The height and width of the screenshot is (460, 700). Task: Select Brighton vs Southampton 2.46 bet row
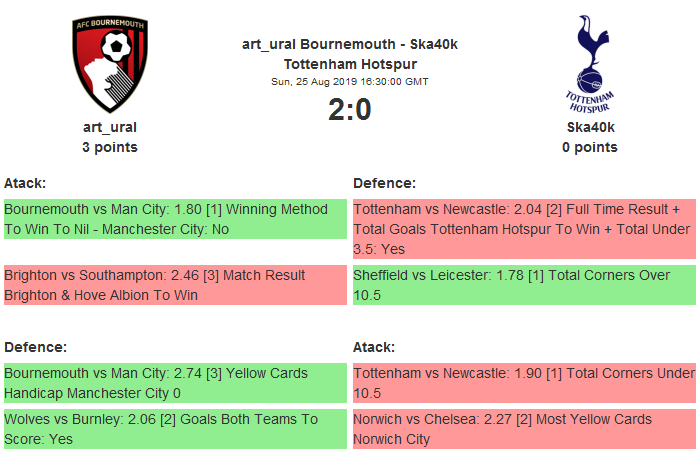(174, 284)
